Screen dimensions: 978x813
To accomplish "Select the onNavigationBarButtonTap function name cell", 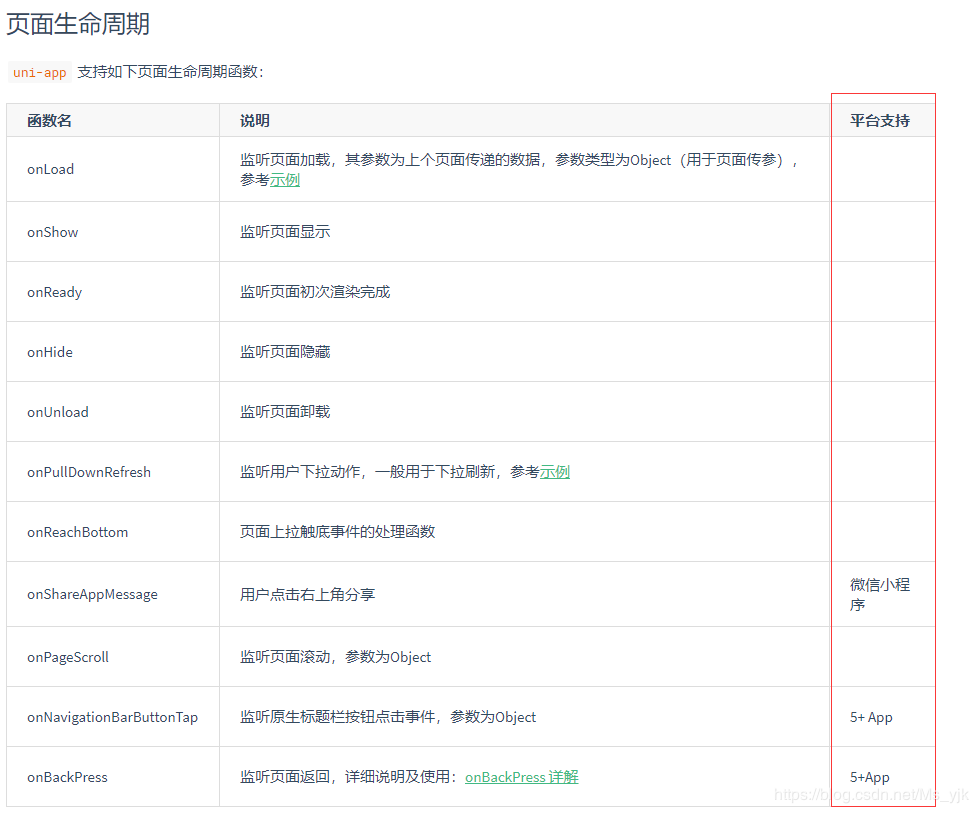I will 112,717.
